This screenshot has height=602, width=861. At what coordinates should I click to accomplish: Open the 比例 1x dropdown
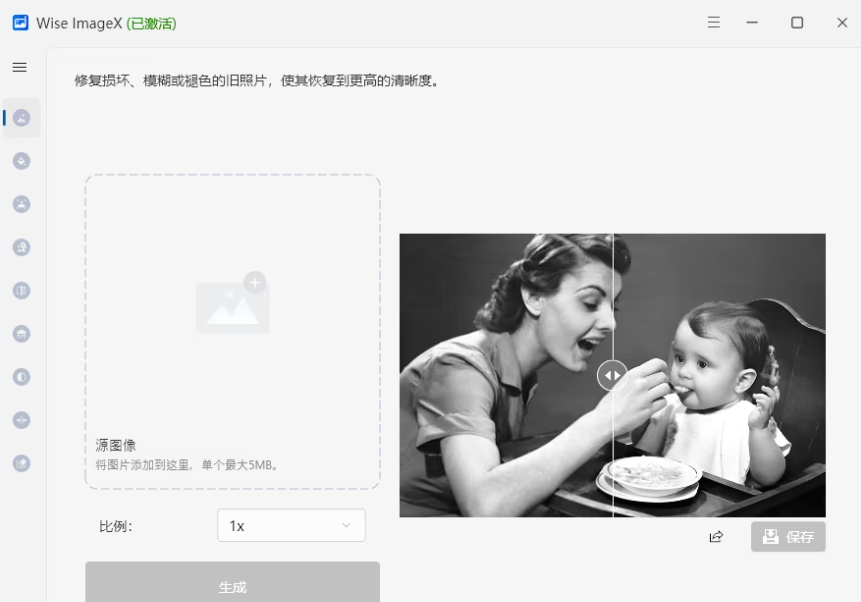point(291,526)
